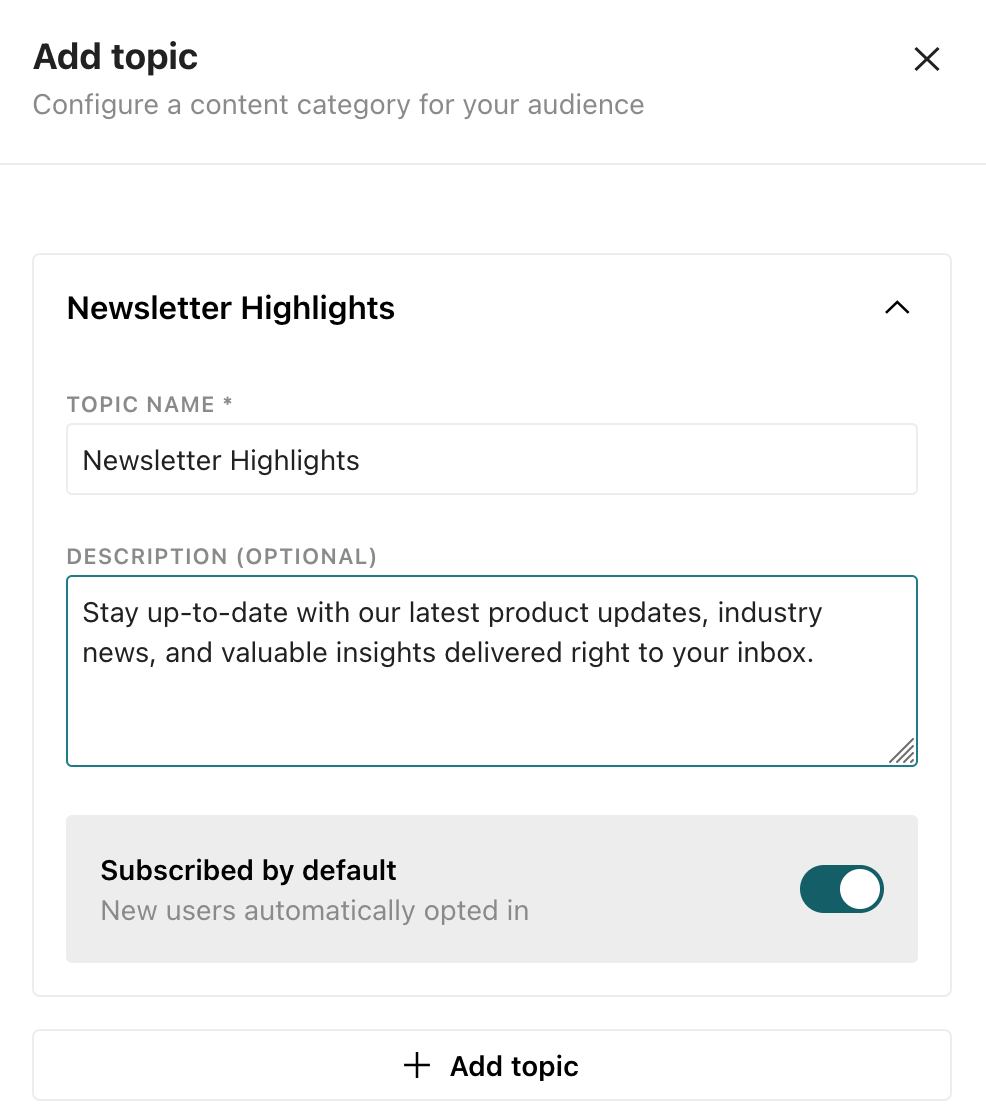
Task: Click the X icon at the top right
Action: (x=927, y=59)
